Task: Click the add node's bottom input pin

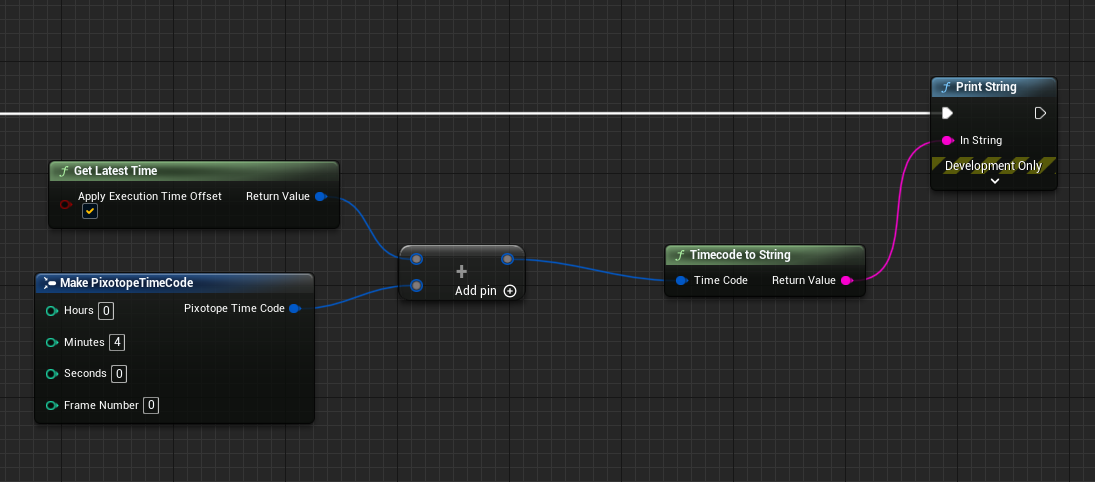Action: (x=416, y=286)
